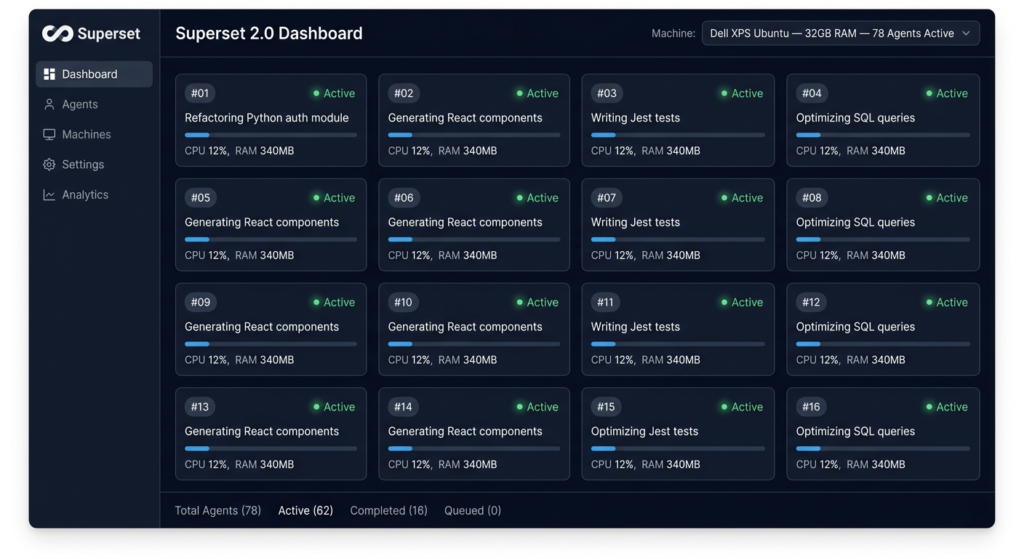Click the #03 agent badge
1024x559 pixels.
tap(607, 93)
